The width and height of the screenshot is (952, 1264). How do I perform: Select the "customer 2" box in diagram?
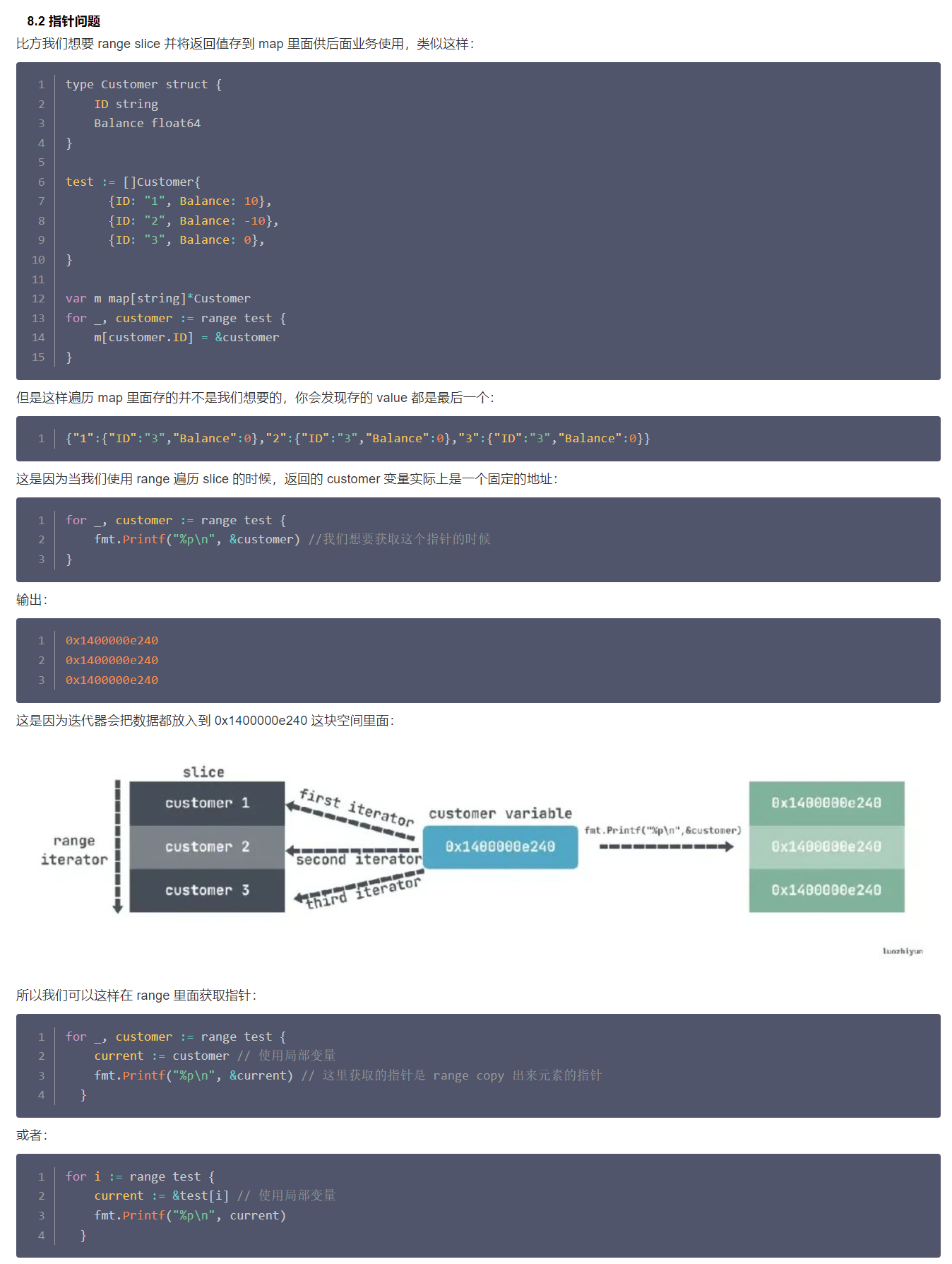207,847
